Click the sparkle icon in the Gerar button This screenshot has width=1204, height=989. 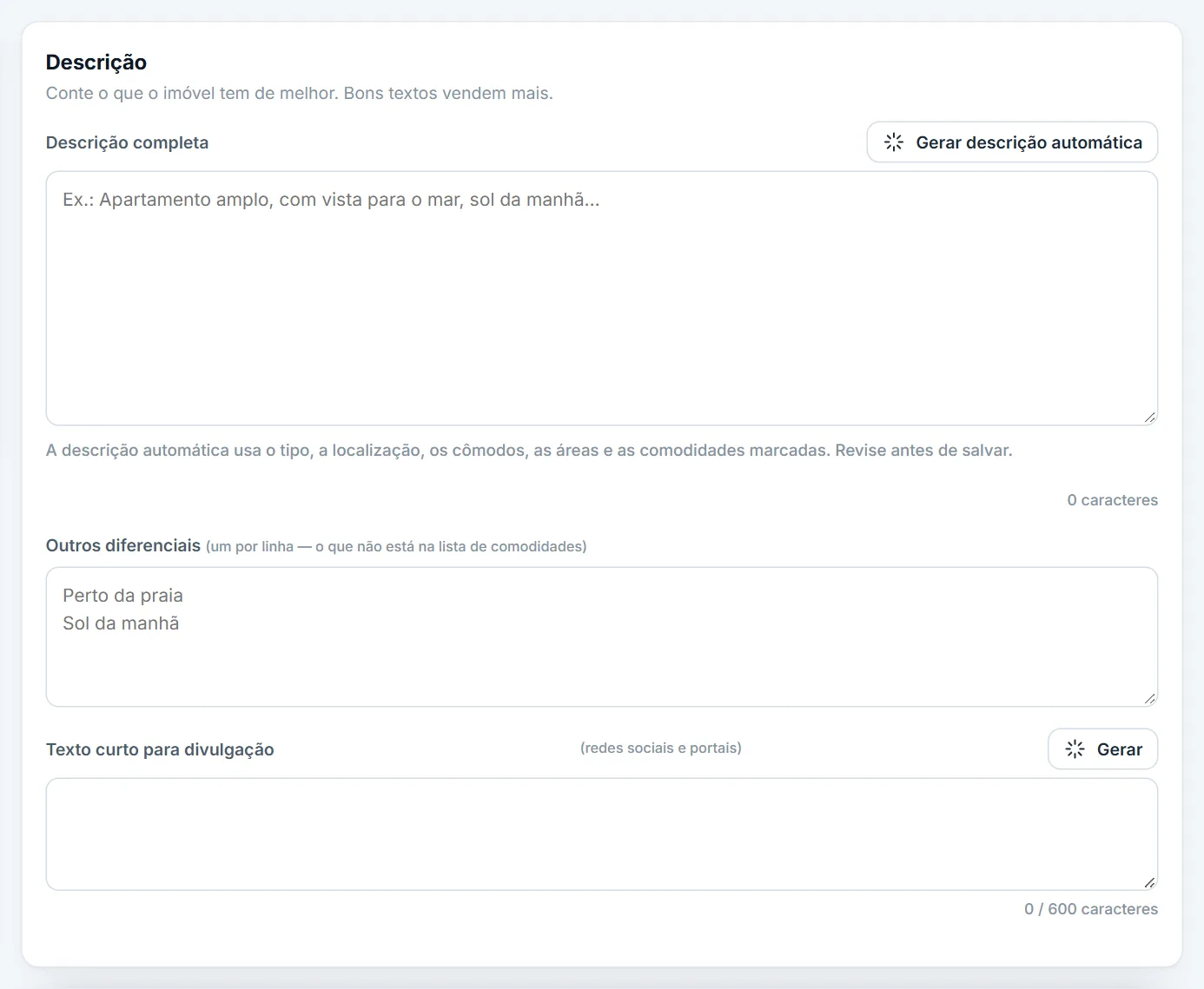tap(1075, 749)
